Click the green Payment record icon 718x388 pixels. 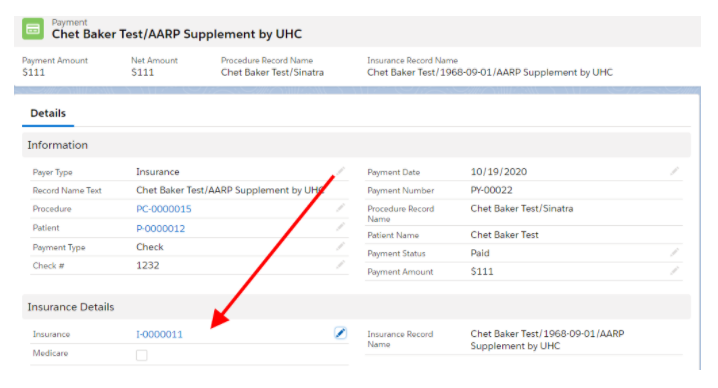tap(33, 29)
